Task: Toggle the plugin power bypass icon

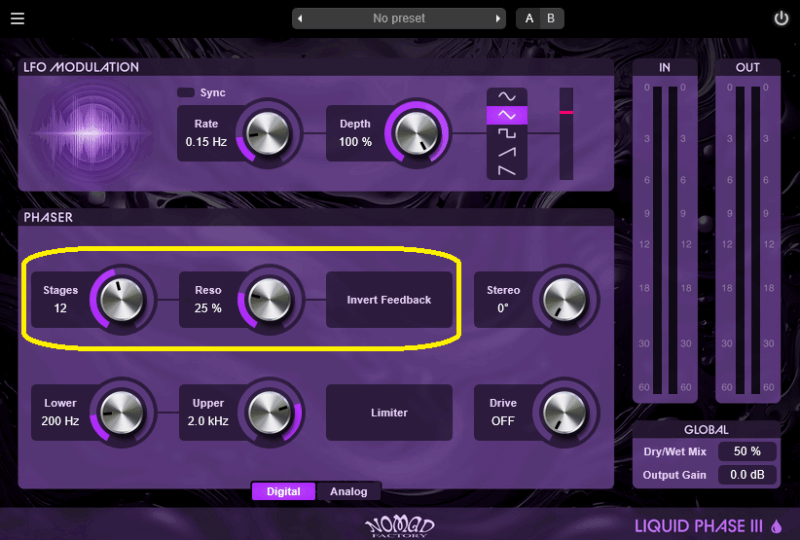Action: 781,19
